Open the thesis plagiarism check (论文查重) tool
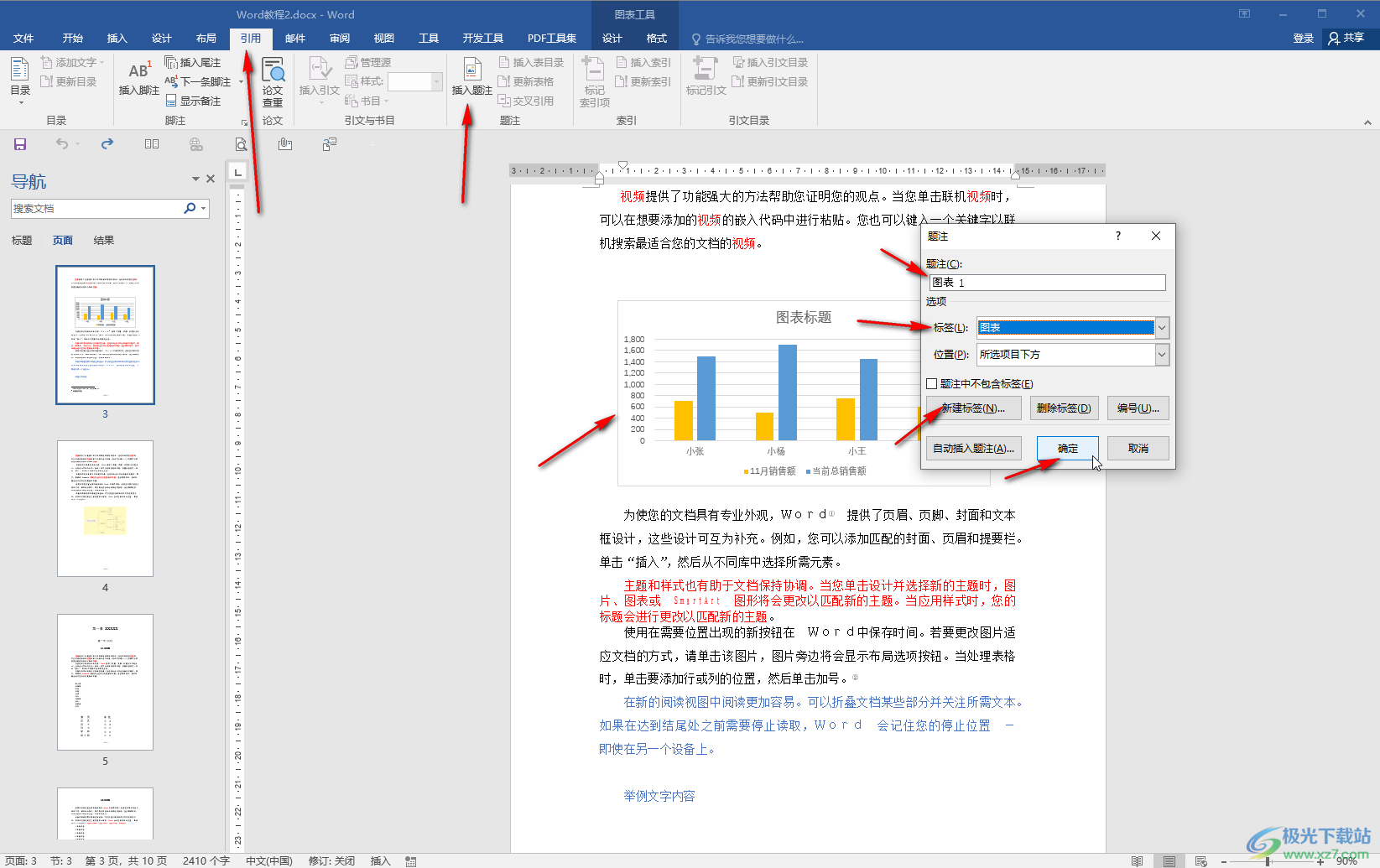1380x868 pixels. point(273,82)
